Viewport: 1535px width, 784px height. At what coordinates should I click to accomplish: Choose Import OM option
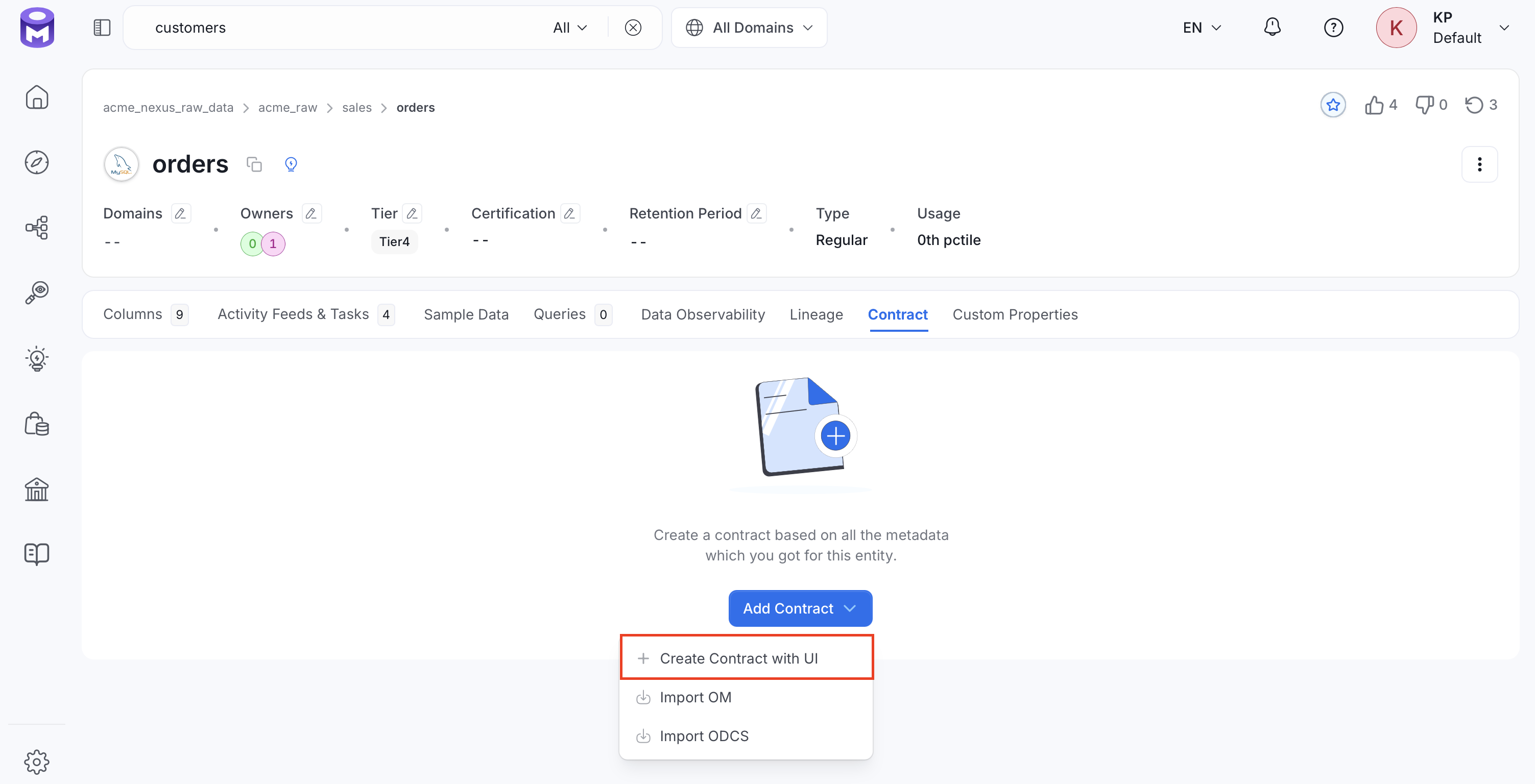point(746,697)
